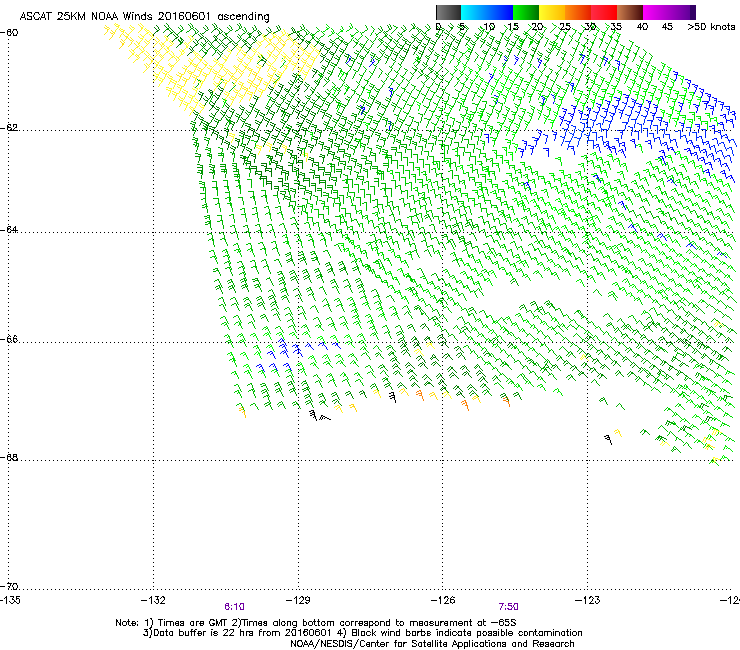Click the cyan-blue 5-15 knots color segment
The height and width of the screenshot is (650, 740).
(x=487, y=12)
